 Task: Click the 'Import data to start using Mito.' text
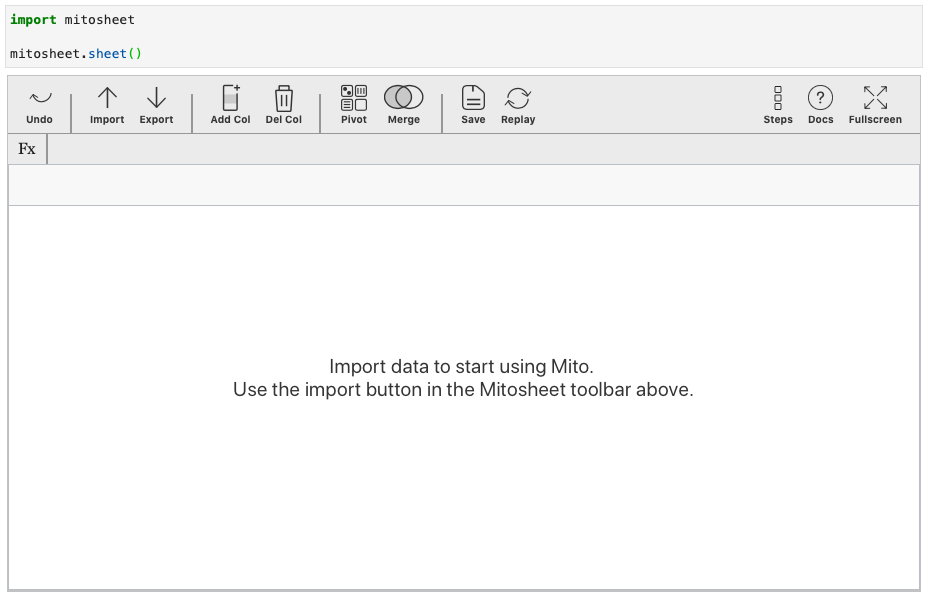pyautogui.click(x=461, y=366)
